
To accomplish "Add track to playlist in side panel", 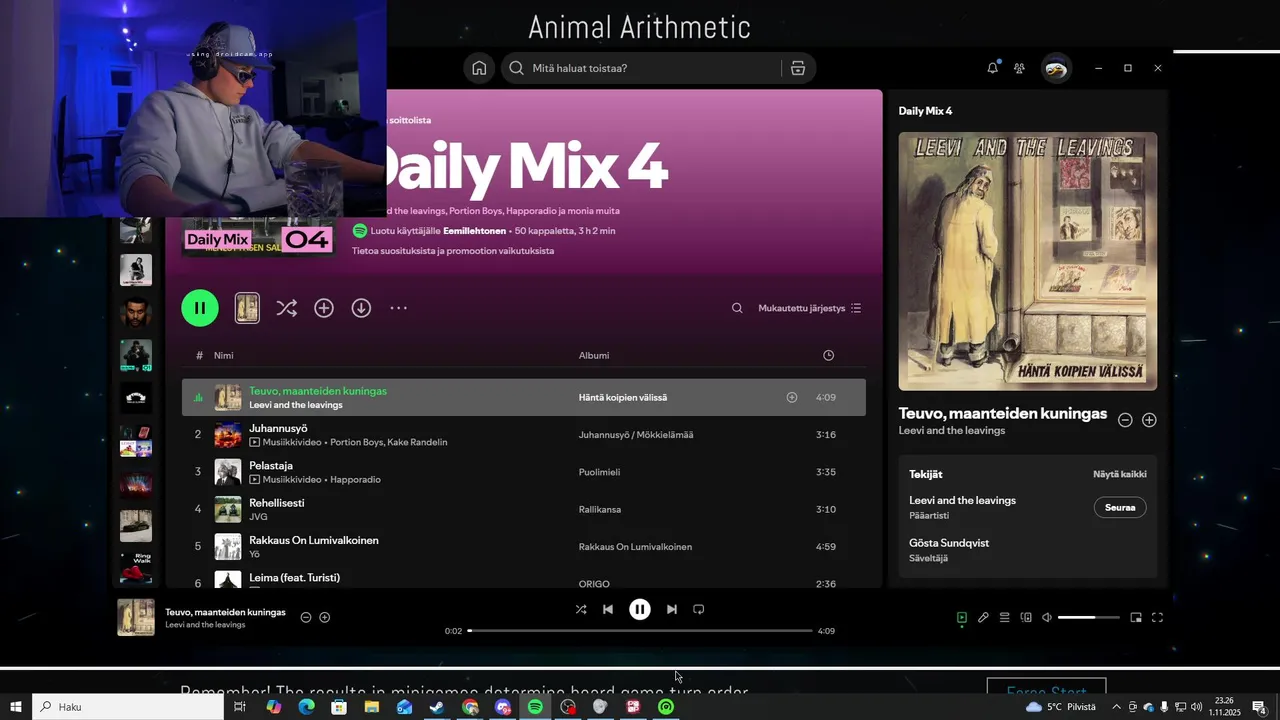I will point(1149,420).
